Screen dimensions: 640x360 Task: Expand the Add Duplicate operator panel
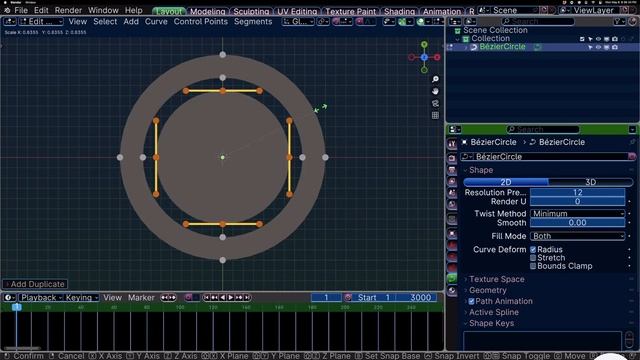35,284
